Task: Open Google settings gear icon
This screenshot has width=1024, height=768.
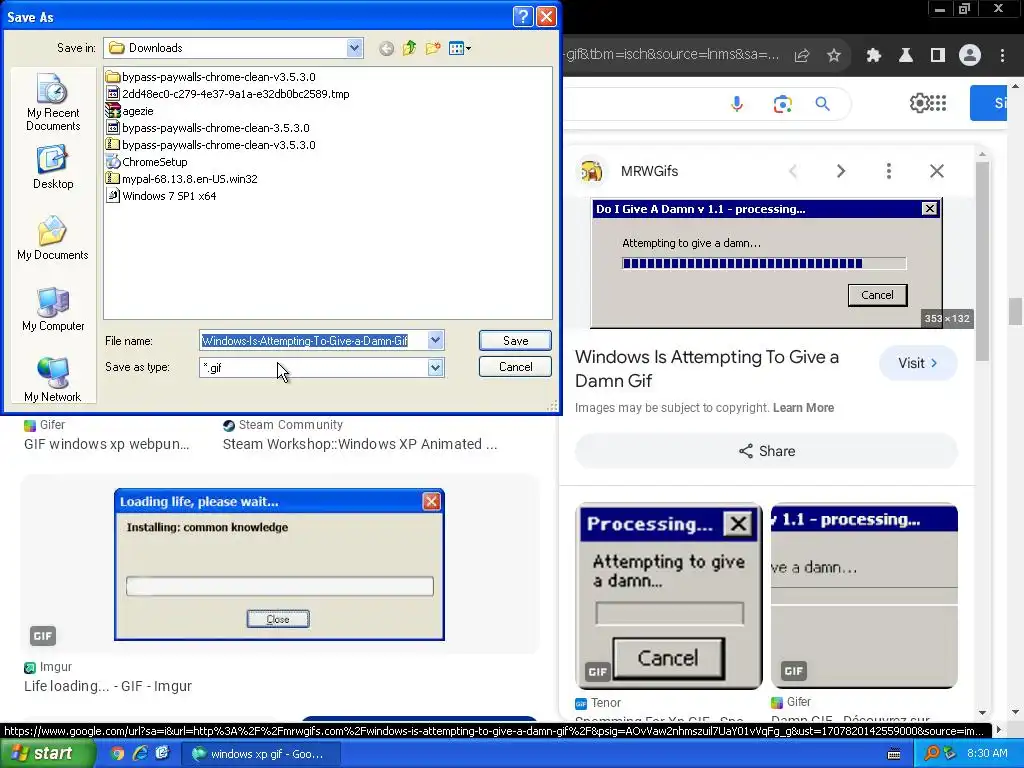Action: pyautogui.click(x=919, y=103)
